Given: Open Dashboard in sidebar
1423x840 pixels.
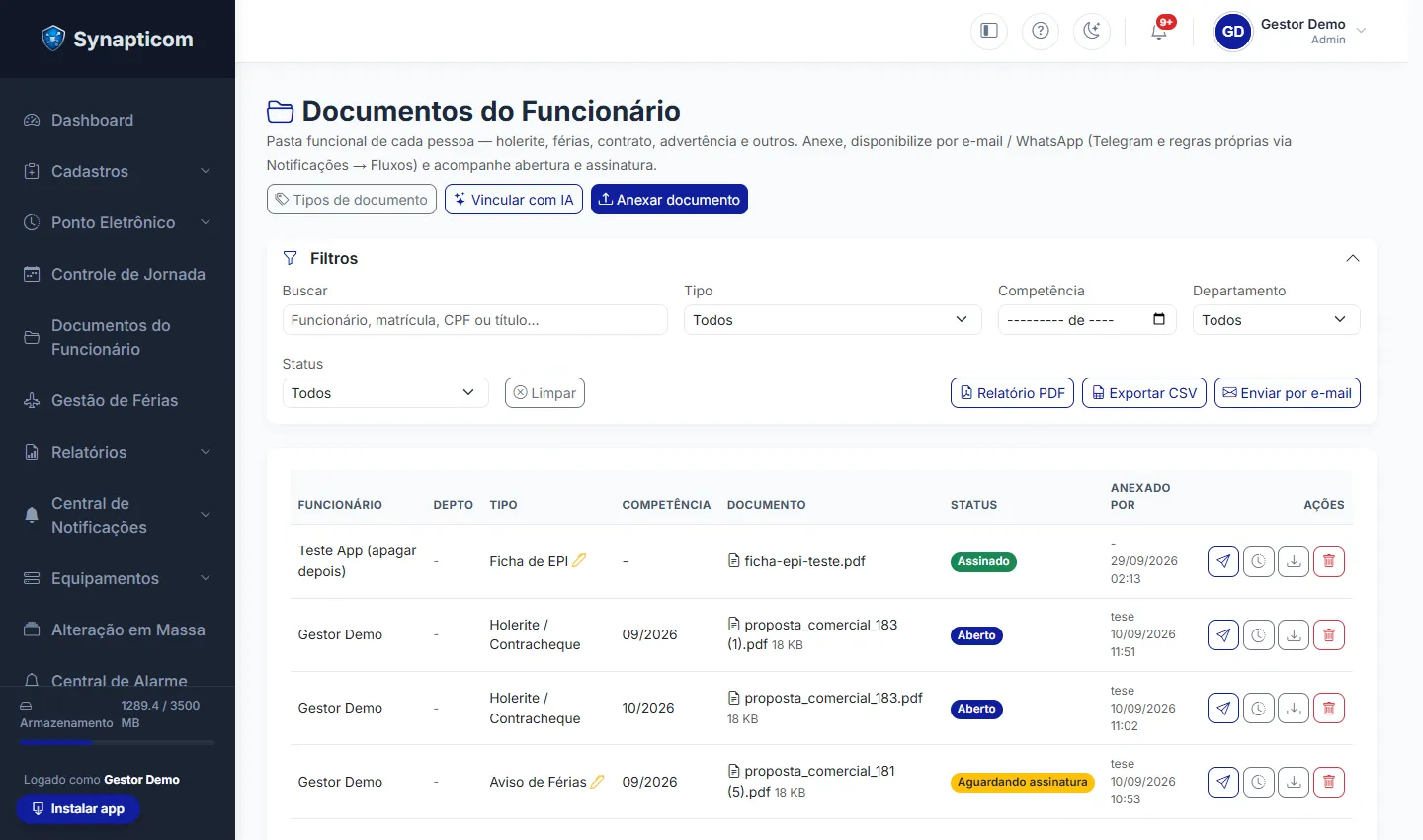Looking at the screenshot, I should [x=118, y=120].
